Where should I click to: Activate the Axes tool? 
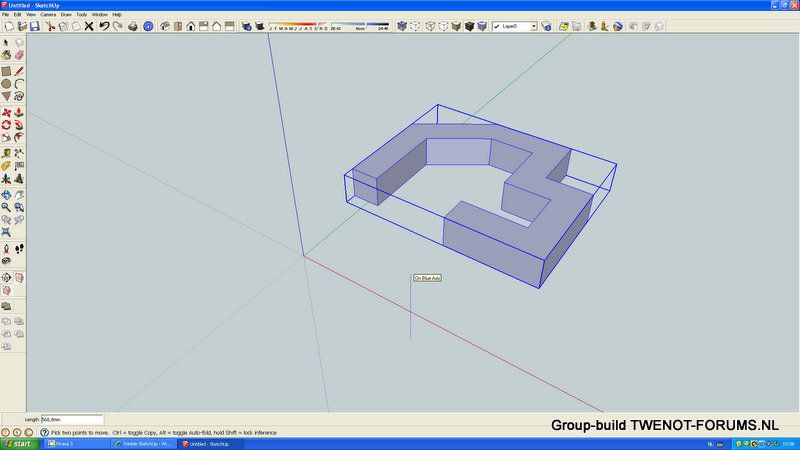(6, 179)
